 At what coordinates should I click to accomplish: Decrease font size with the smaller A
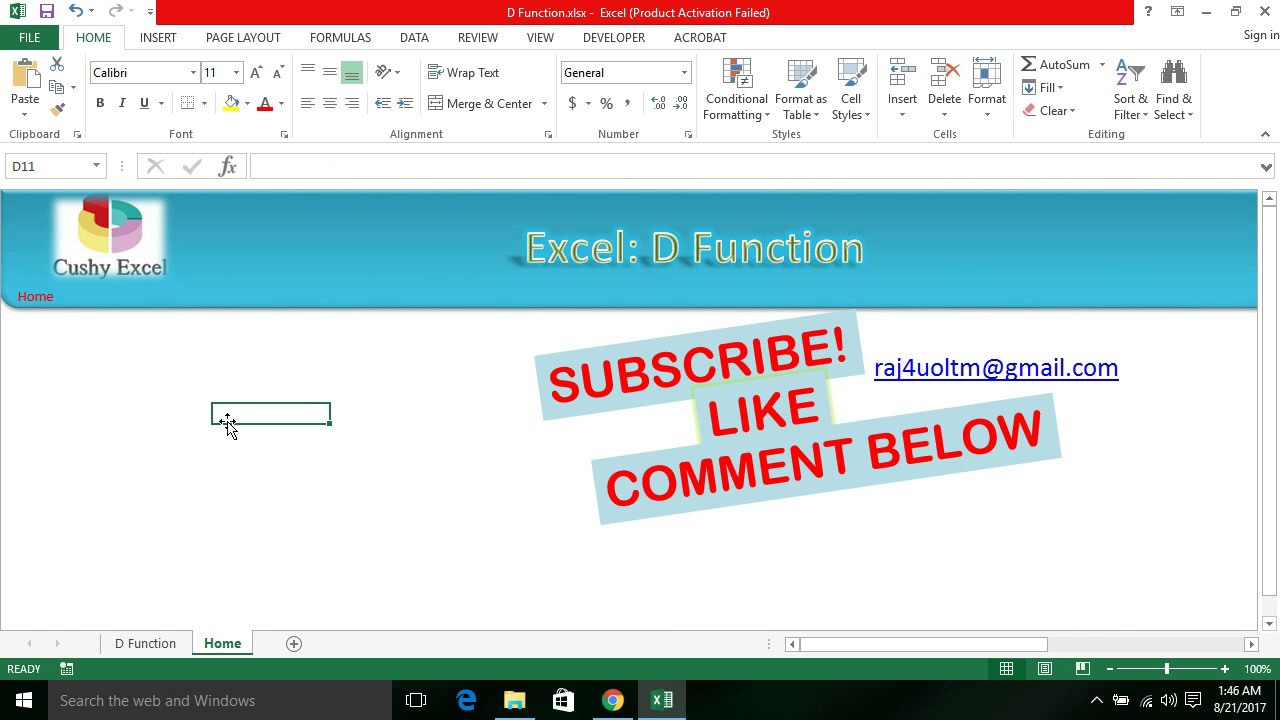(x=278, y=72)
